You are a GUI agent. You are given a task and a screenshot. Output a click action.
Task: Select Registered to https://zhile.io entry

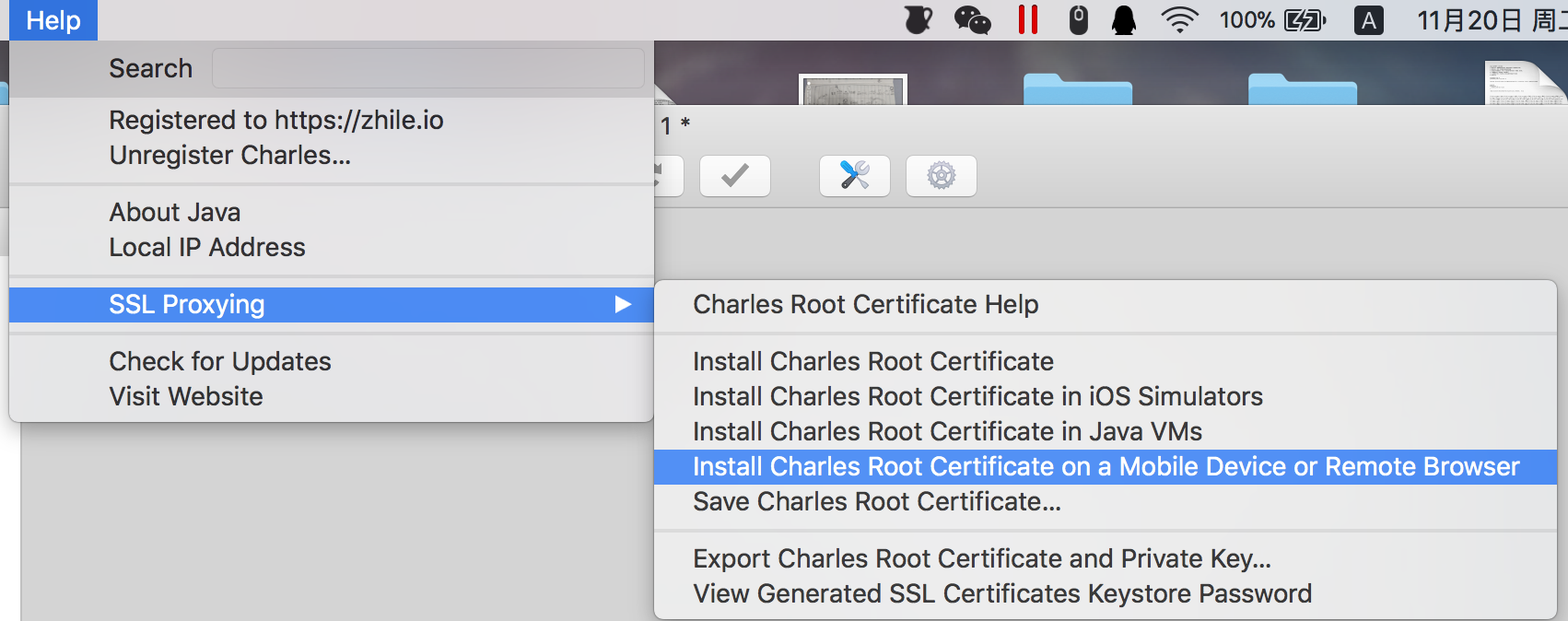332,120
